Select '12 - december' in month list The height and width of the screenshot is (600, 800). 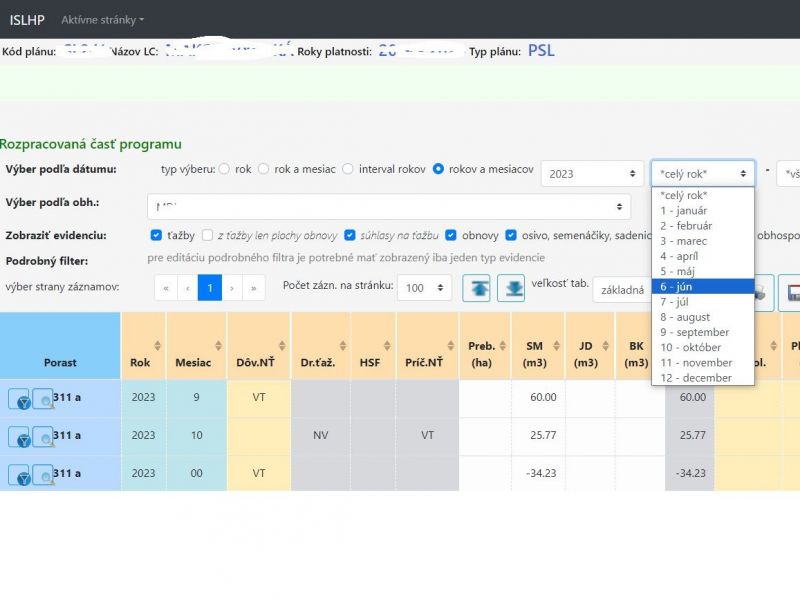[696, 378]
